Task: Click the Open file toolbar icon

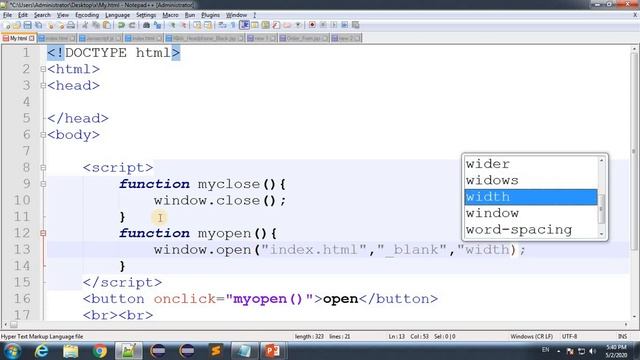Action: click(x=16, y=25)
